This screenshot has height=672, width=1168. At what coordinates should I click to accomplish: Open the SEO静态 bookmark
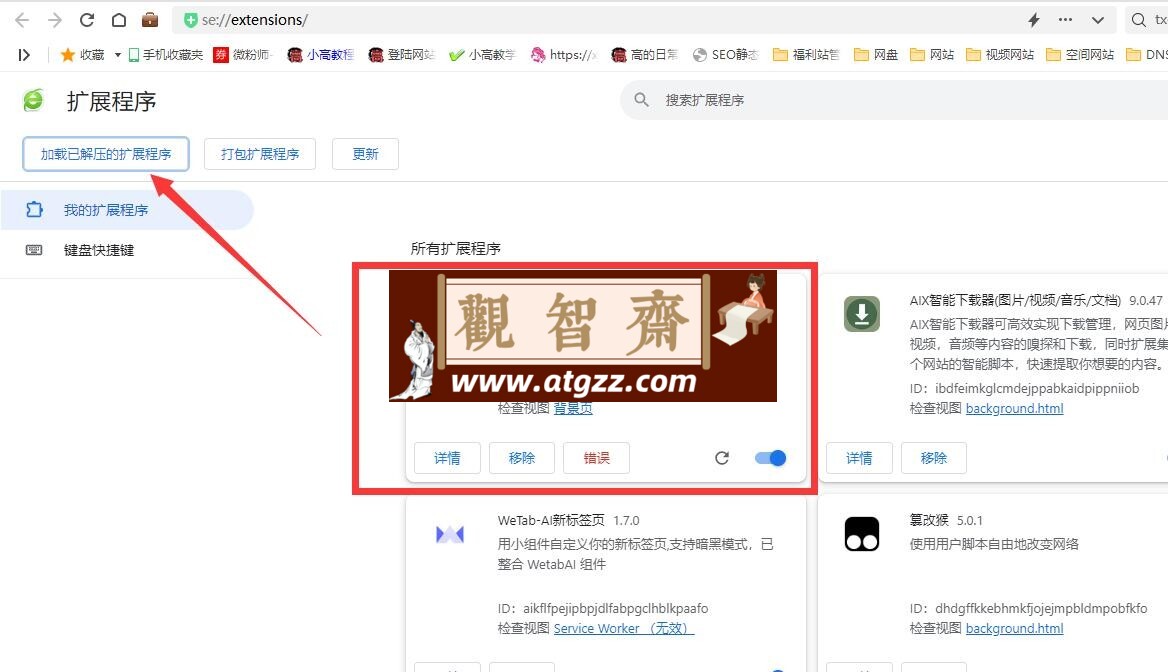point(726,54)
